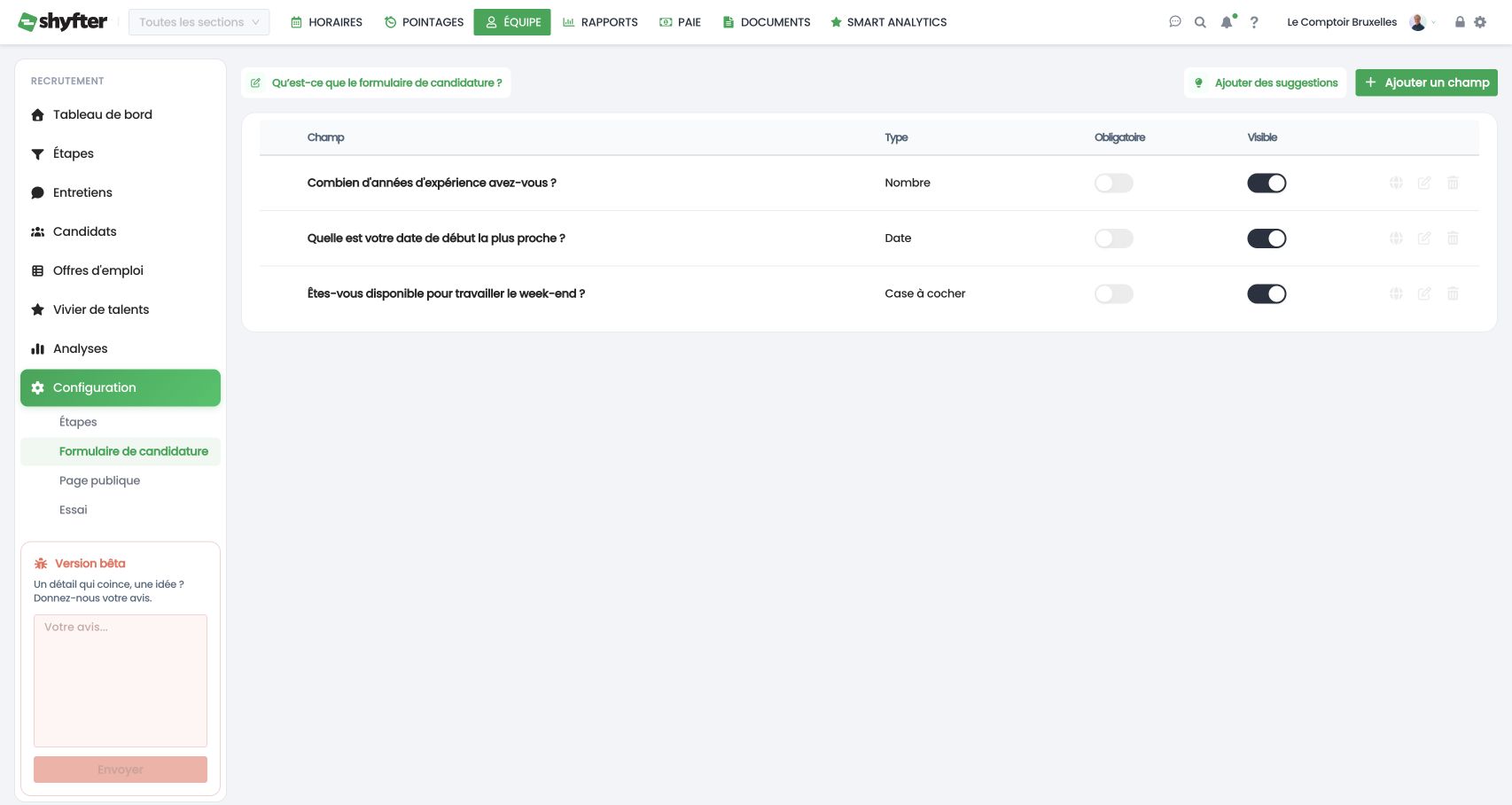Disable Visible for the week-end question
Screen dimensions: 1512x805
(x=1266, y=293)
